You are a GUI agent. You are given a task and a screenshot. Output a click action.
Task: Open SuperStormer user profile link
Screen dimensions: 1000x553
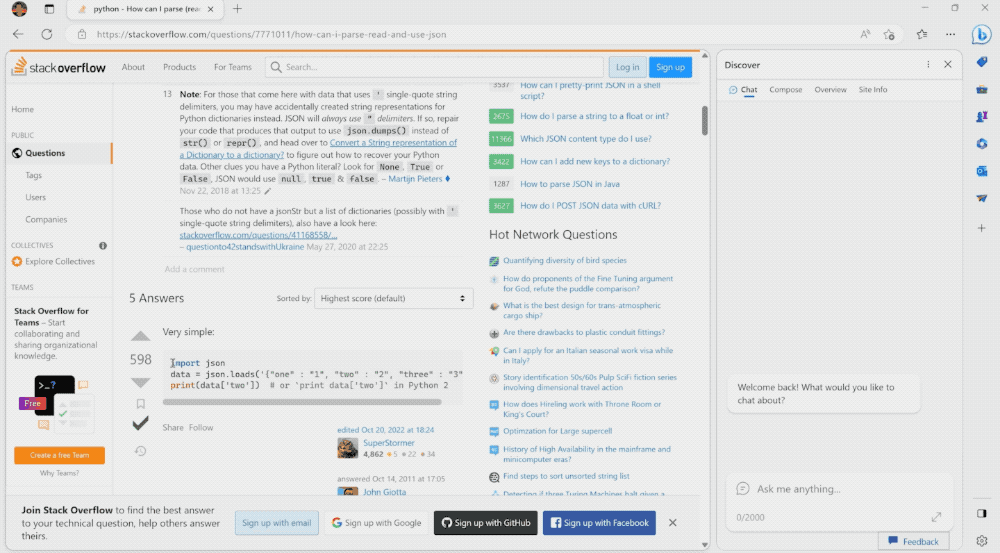tap(388, 443)
